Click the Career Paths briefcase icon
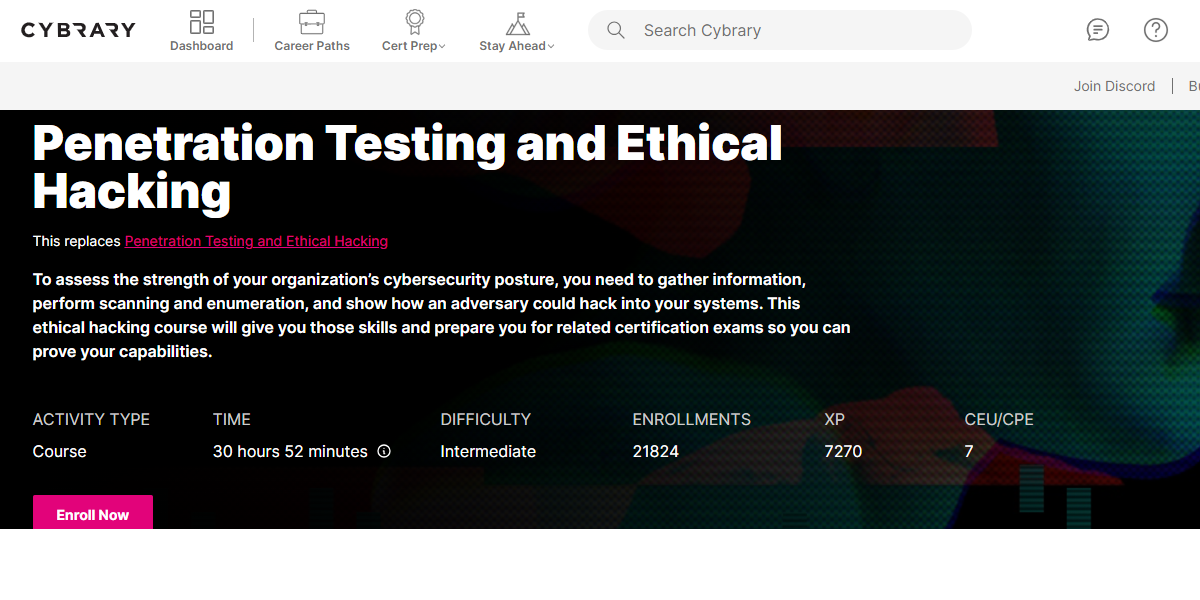The image size is (1200, 600). pyautogui.click(x=312, y=20)
